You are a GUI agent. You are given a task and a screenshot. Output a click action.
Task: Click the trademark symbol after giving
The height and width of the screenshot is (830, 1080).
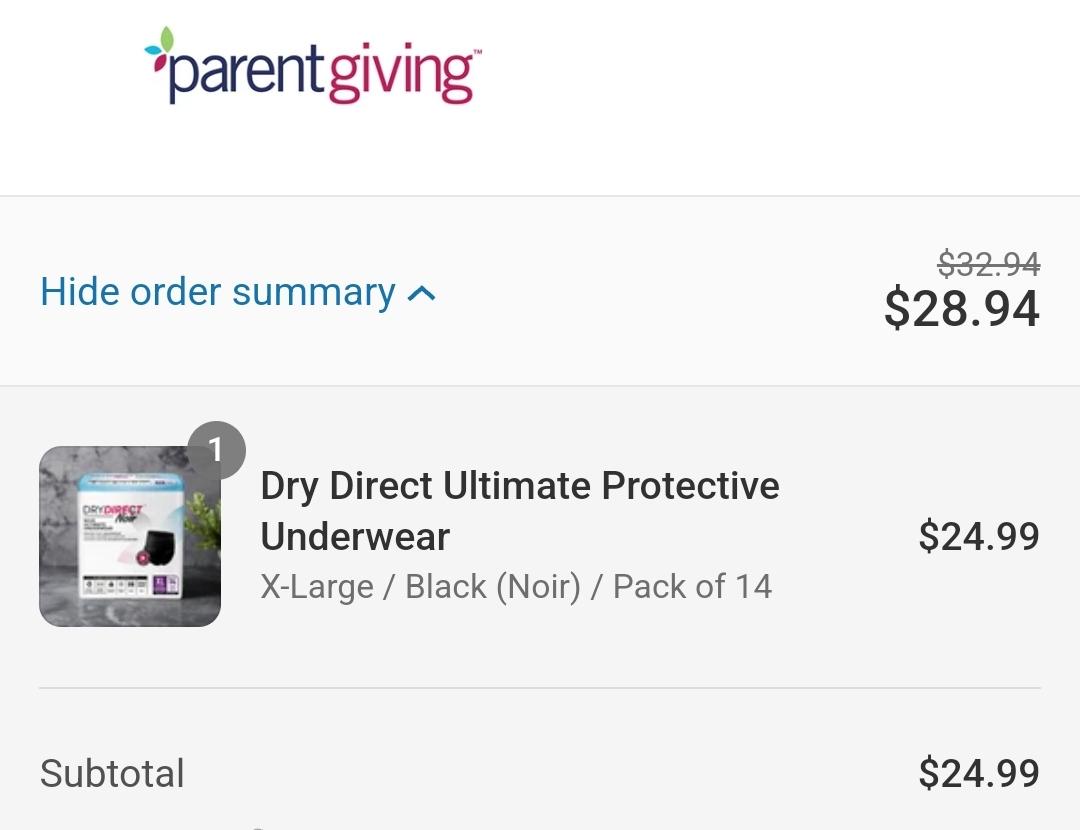[478, 51]
